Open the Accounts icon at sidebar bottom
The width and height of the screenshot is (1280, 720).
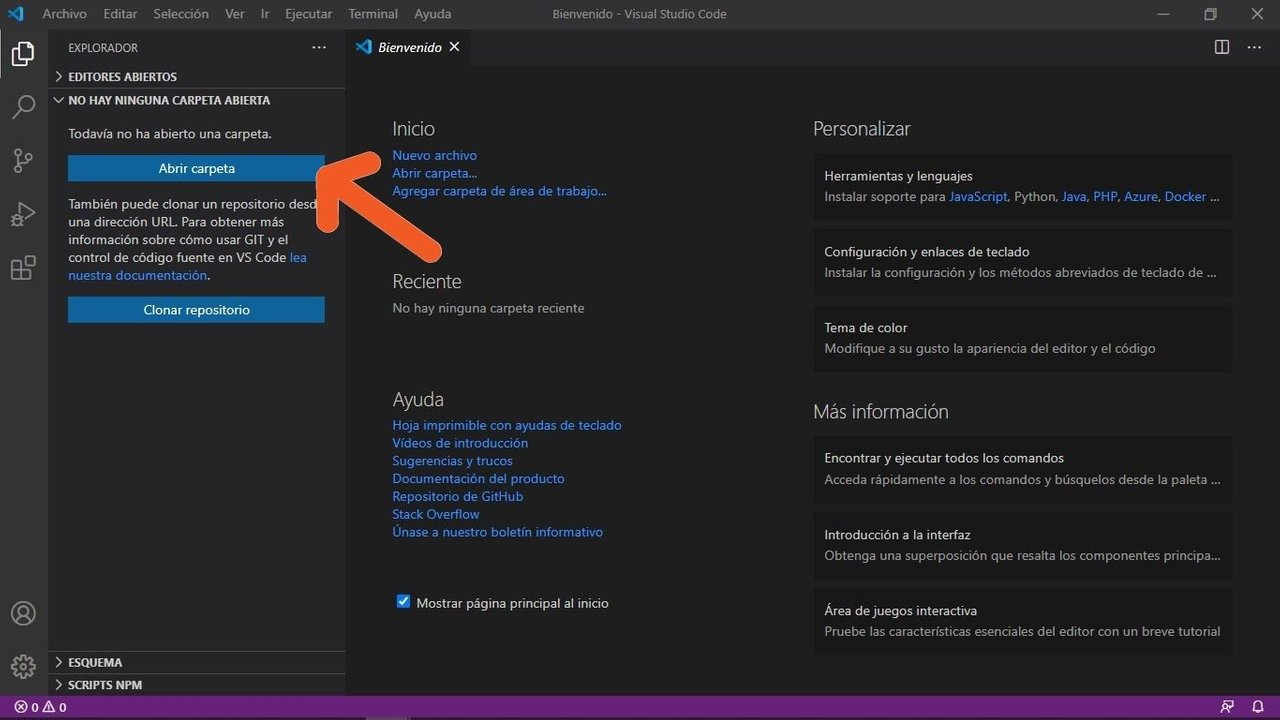pos(22,613)
